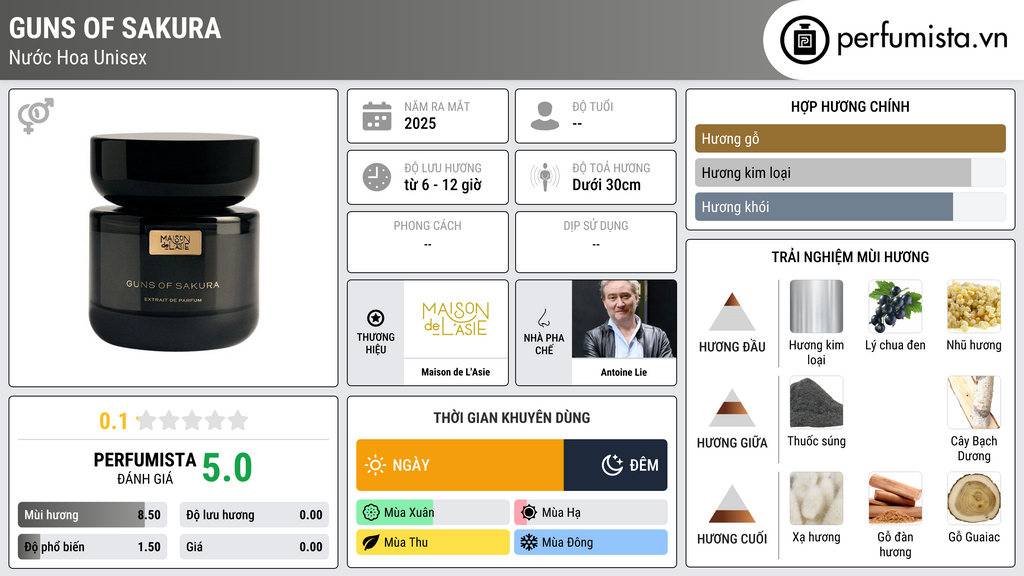The image size is (1024, 576).
Task: Select the Đêm nighttime bar
Action: pos(615,465)
